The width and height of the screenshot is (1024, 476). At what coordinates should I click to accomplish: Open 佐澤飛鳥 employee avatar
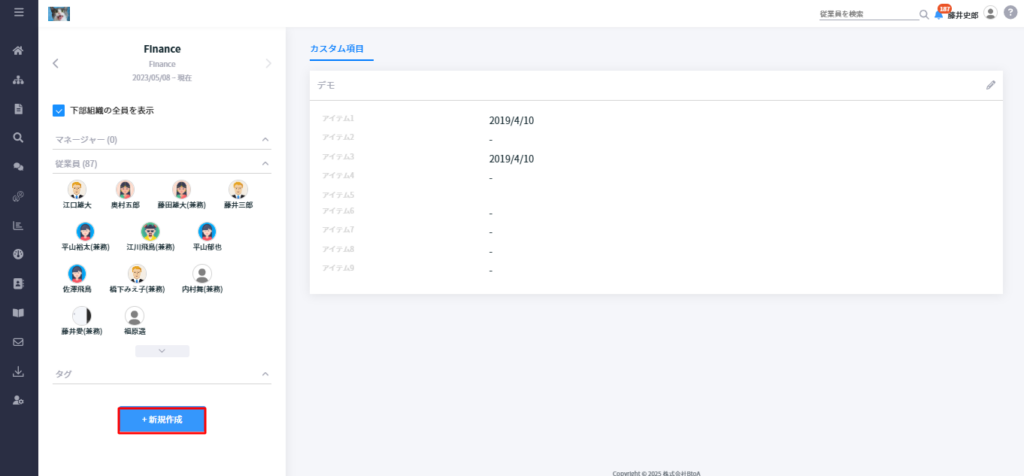77,274
